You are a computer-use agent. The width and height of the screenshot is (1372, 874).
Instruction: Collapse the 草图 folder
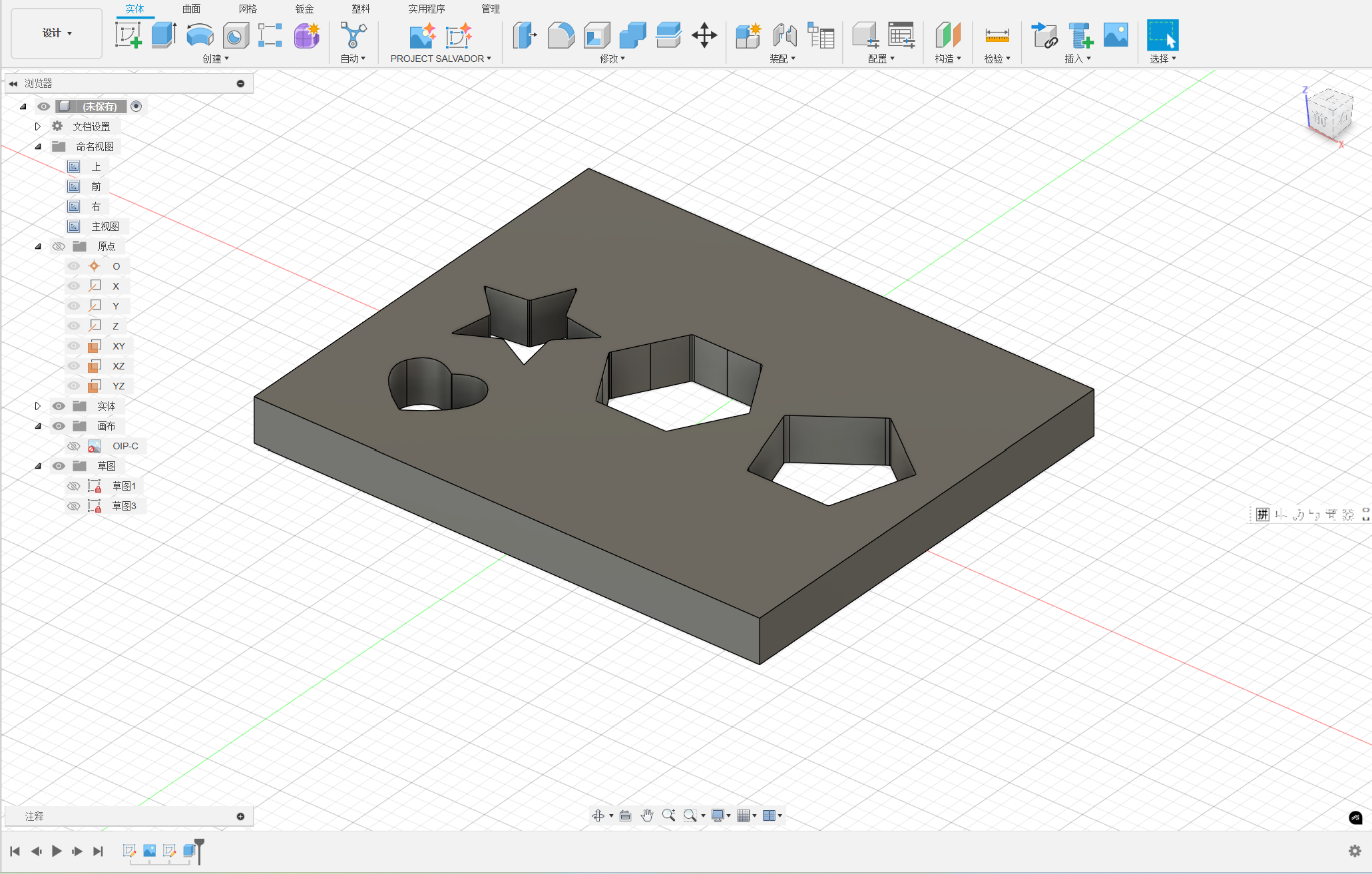tap(38, 466)
